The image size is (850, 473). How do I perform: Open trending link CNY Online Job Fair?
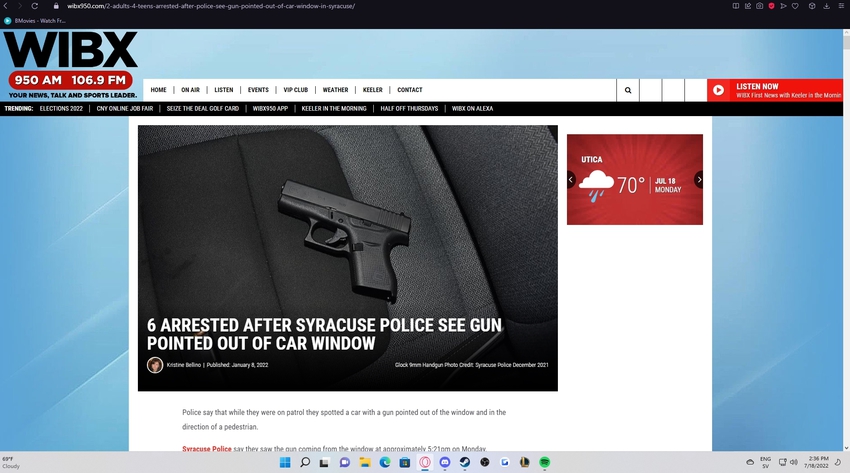125,108
